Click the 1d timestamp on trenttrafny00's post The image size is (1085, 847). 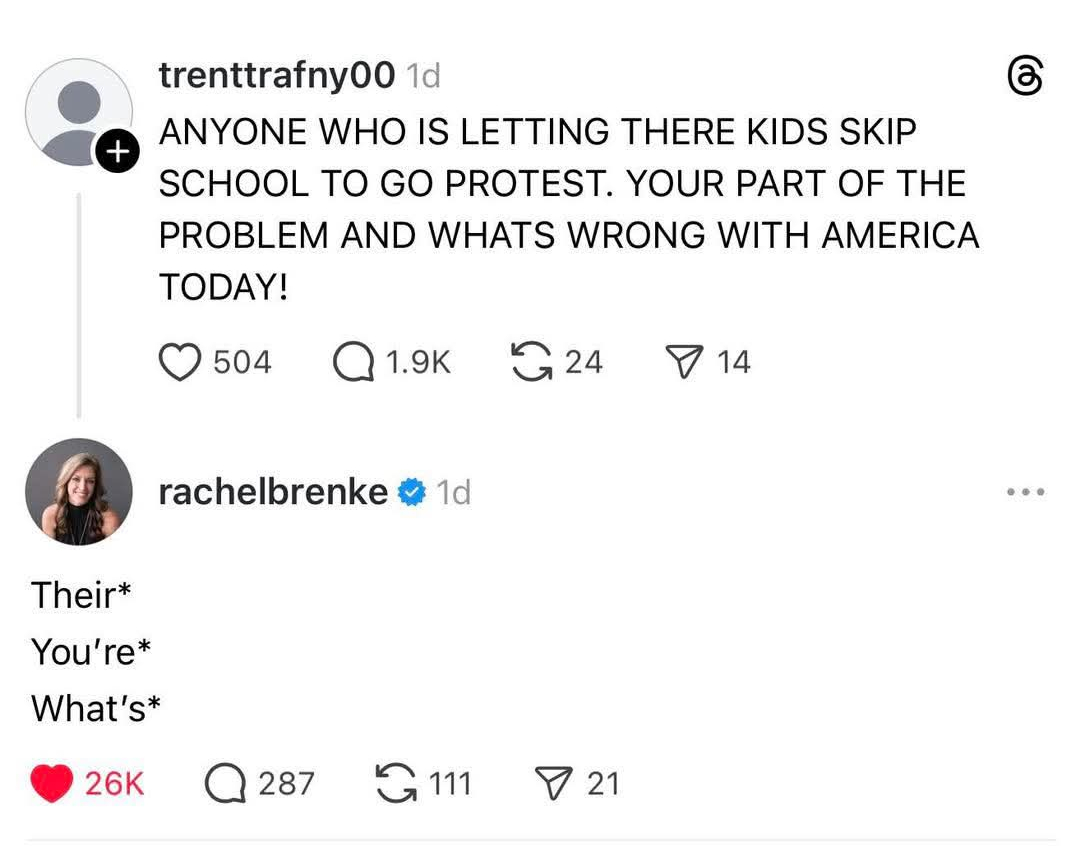tap(424, 76)
